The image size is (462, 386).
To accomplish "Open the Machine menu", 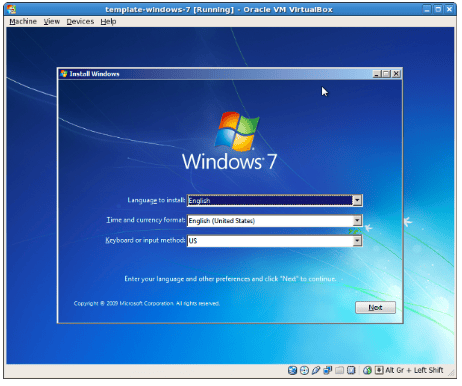I will pos(23,21).
